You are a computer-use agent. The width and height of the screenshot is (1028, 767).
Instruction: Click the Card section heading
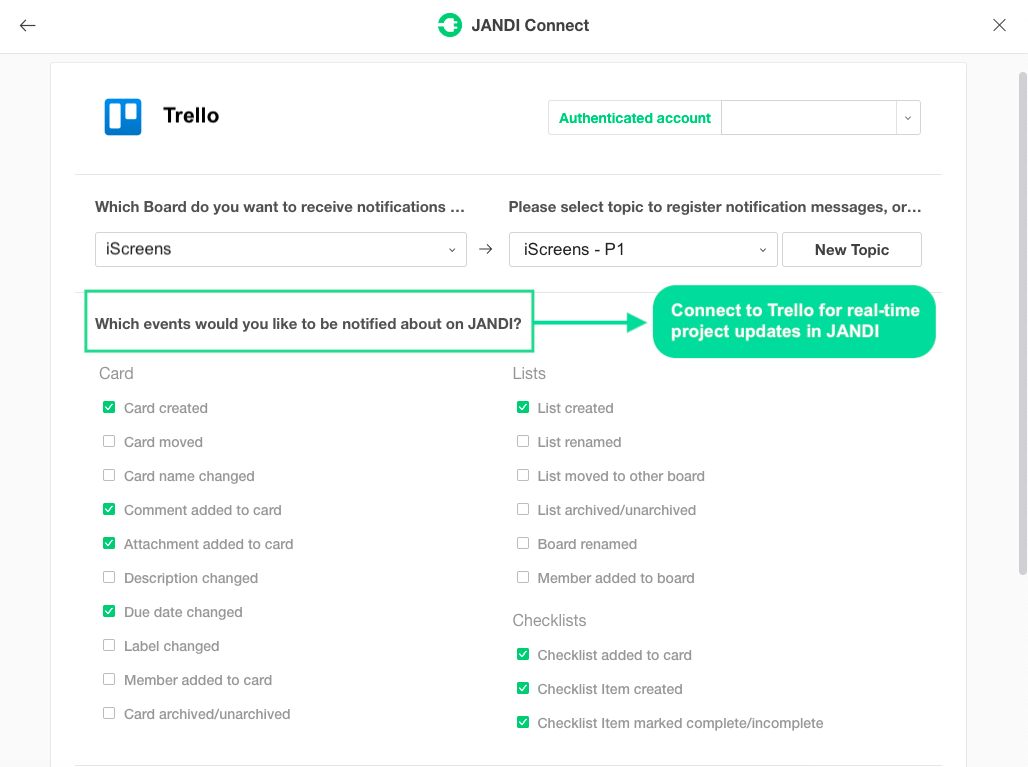point(116,374)
